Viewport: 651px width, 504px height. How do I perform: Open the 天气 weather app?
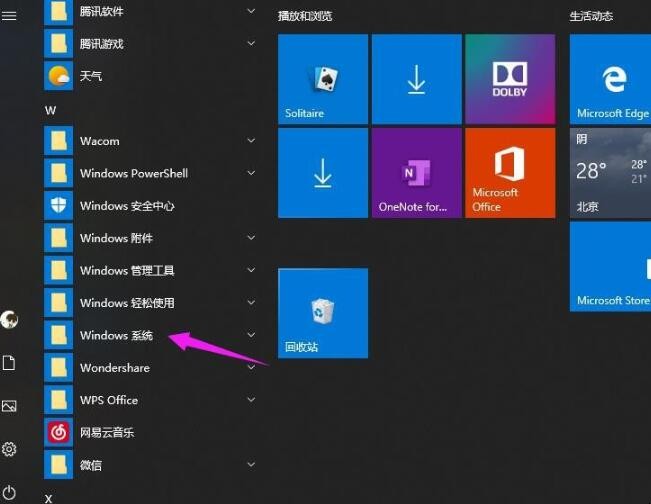point(90,76)
